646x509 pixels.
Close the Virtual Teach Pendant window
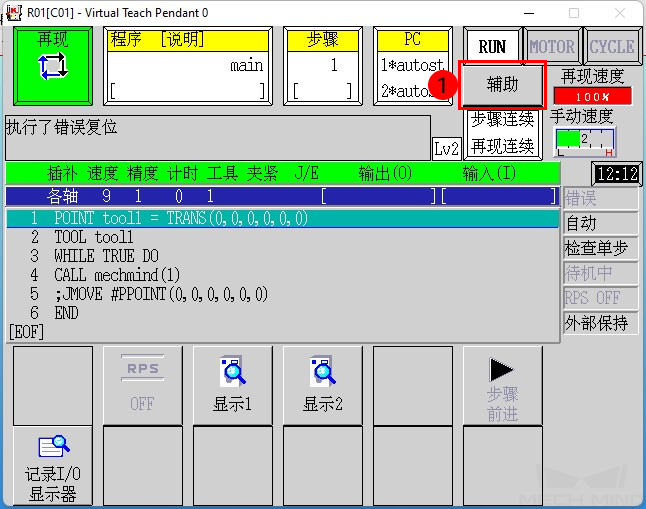pyautogui.click(x=620, y=13)
